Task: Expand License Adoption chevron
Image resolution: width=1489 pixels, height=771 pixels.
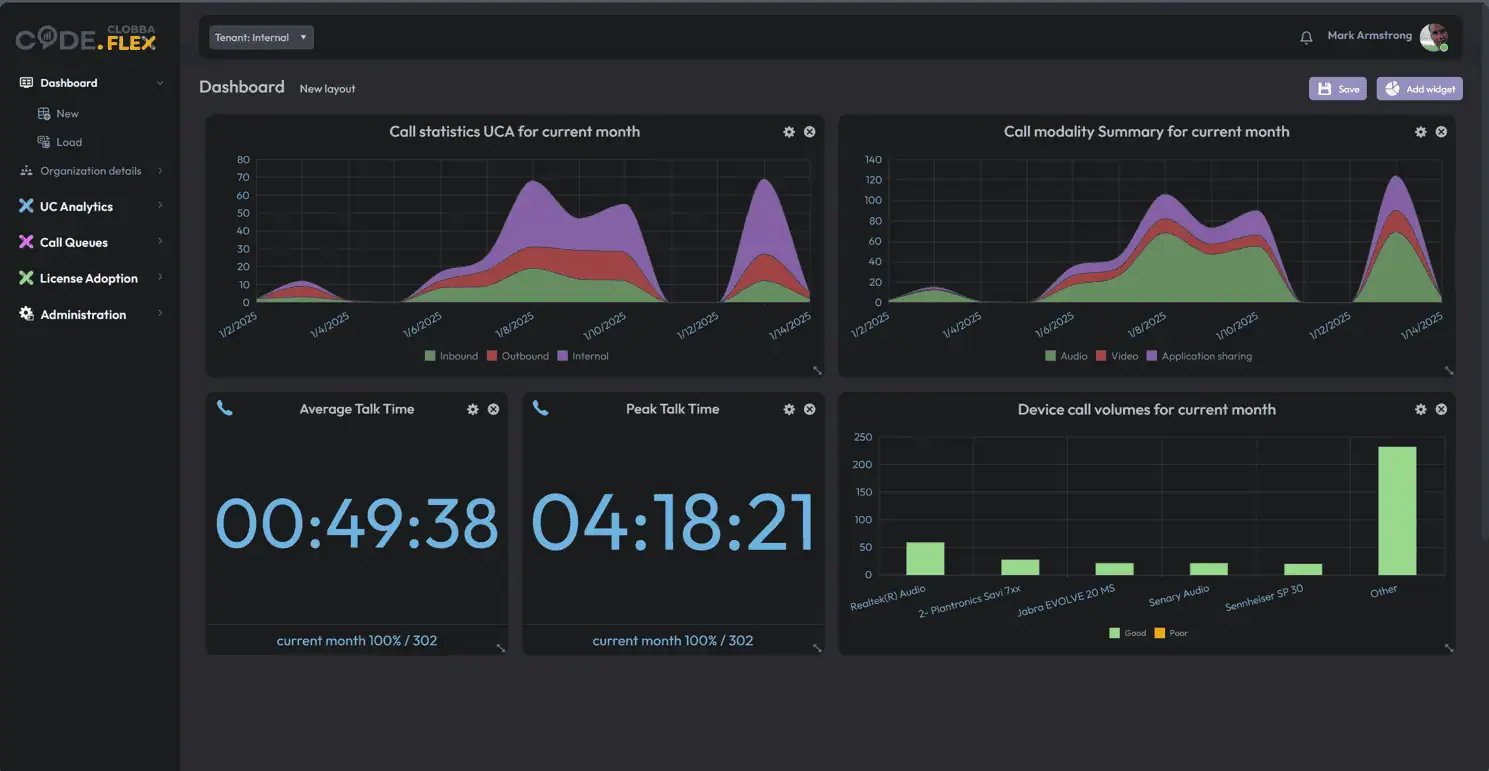Action: (x=160, y=278)
